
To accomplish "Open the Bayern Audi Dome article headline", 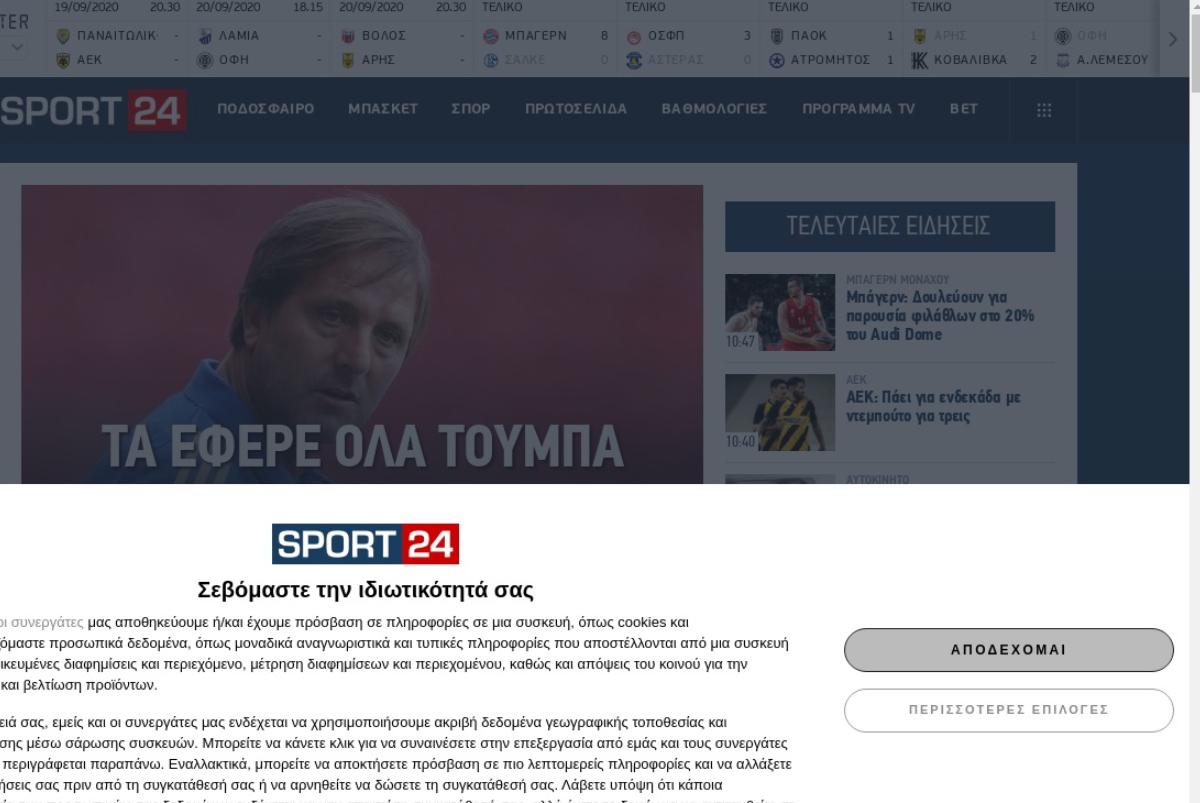I will pos(941,316).
